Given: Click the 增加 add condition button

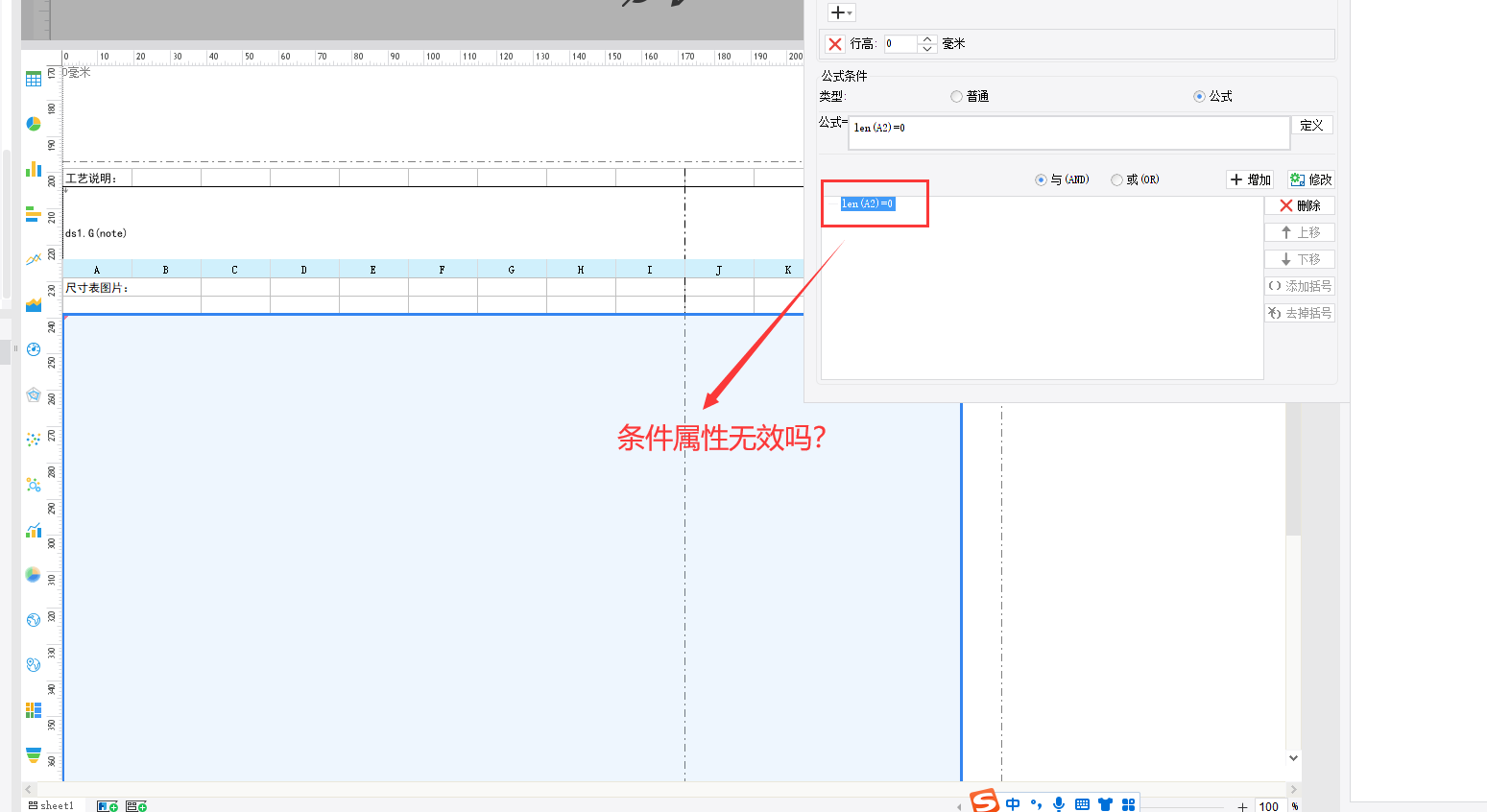Looking at the screenshot, I should tap(1250, 179).
